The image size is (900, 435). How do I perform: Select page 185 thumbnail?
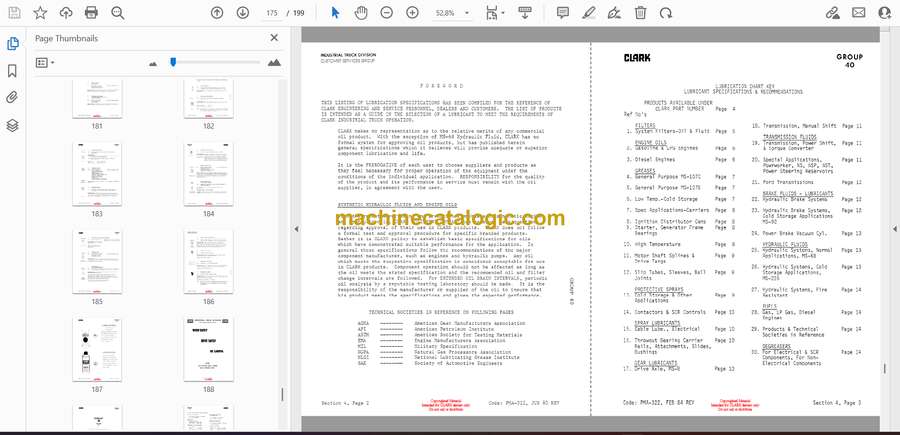[x=97, y=262]
